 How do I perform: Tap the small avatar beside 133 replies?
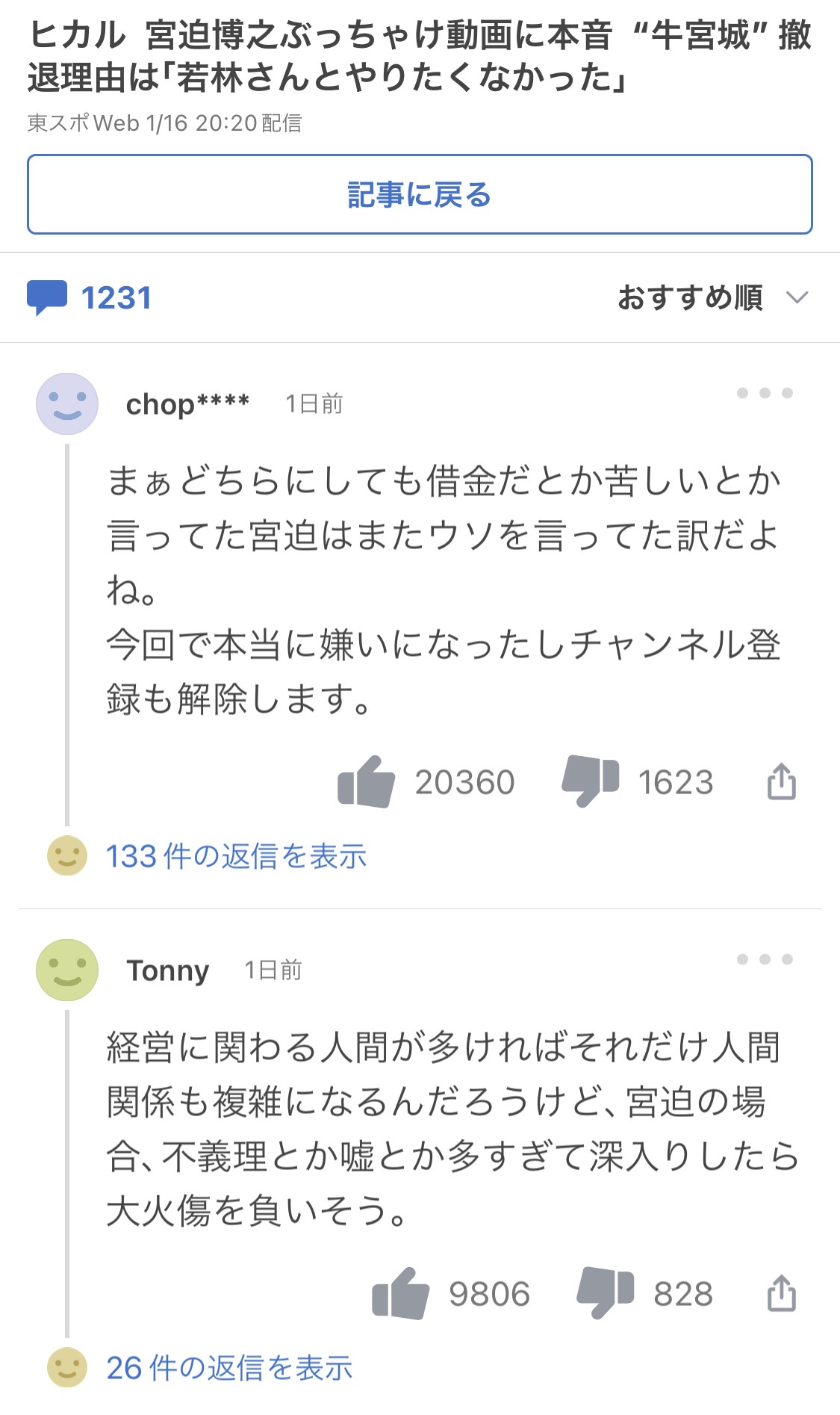coord(67,855)
